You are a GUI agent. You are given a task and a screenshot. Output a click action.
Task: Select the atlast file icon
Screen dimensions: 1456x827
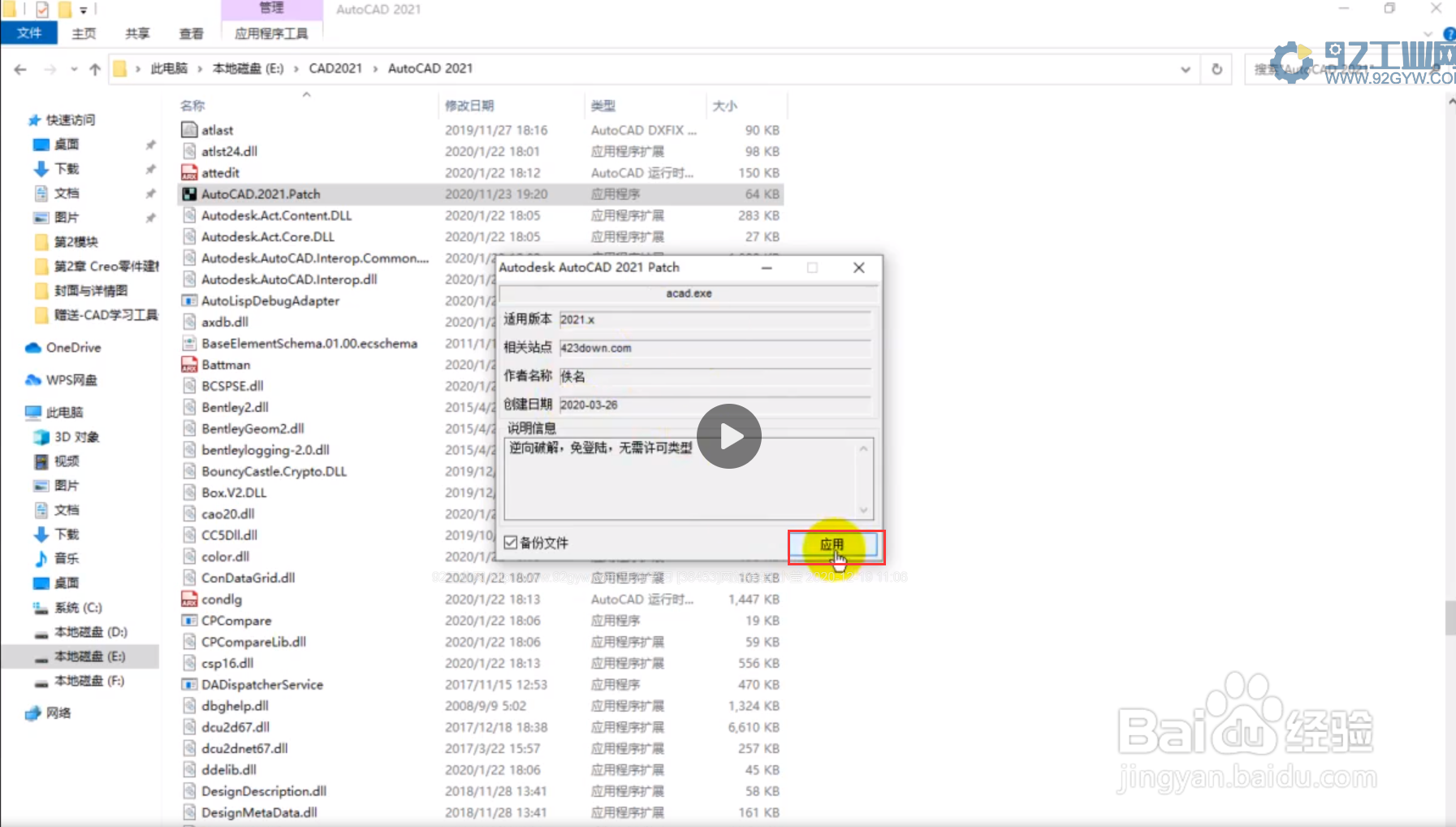pos(189,130)
